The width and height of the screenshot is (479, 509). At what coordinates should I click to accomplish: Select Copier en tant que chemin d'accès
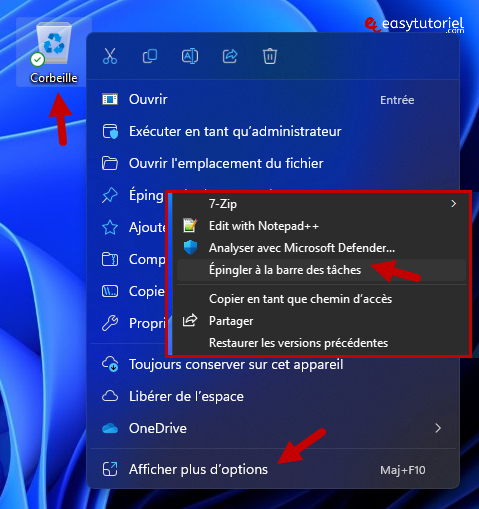tap(321, 299)
